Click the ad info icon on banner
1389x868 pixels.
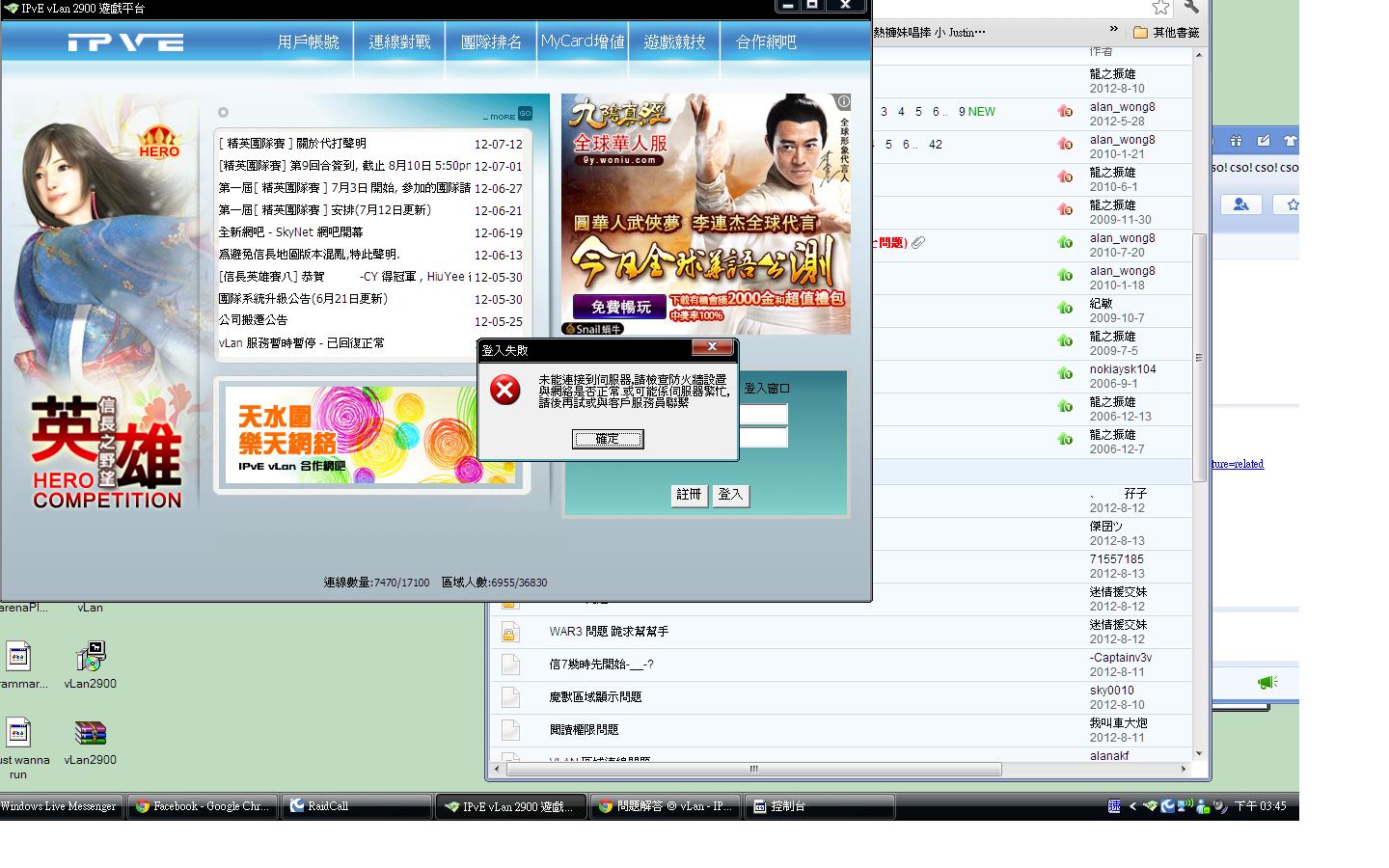843,101
